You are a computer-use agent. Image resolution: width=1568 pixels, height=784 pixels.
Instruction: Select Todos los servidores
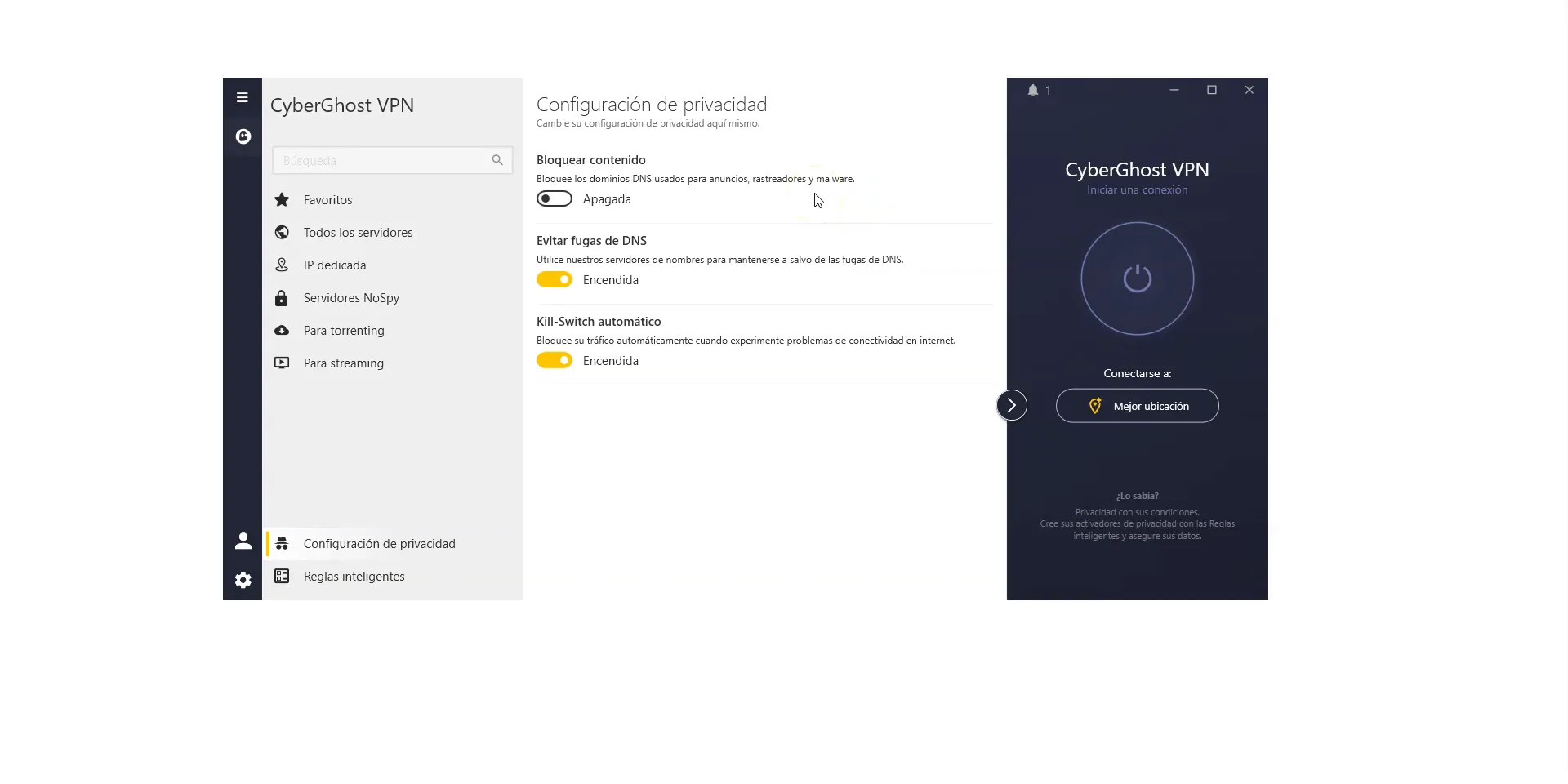393,232
